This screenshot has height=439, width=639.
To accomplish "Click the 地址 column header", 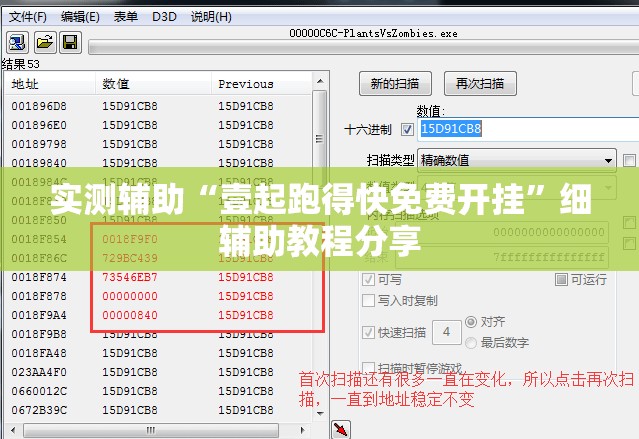I will (50, 84).
